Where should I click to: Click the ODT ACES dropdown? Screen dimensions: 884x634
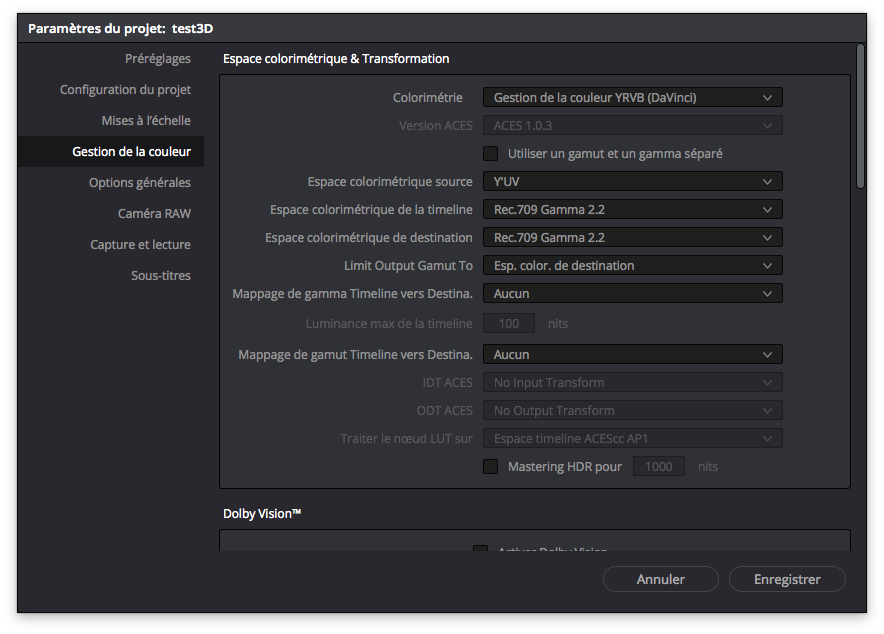pyautogui.click(x=633, y=410)
